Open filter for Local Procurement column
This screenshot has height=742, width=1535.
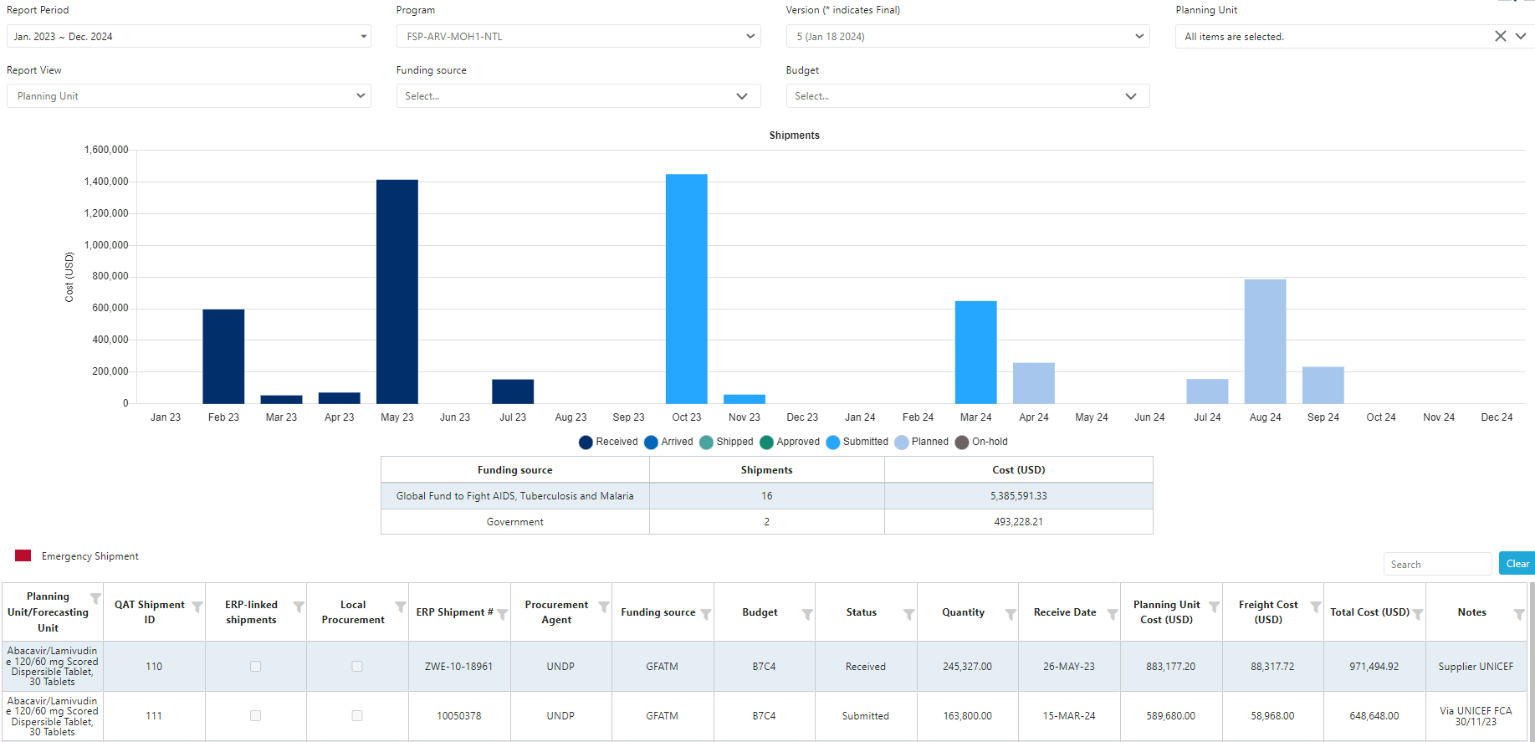coord(400,606)
